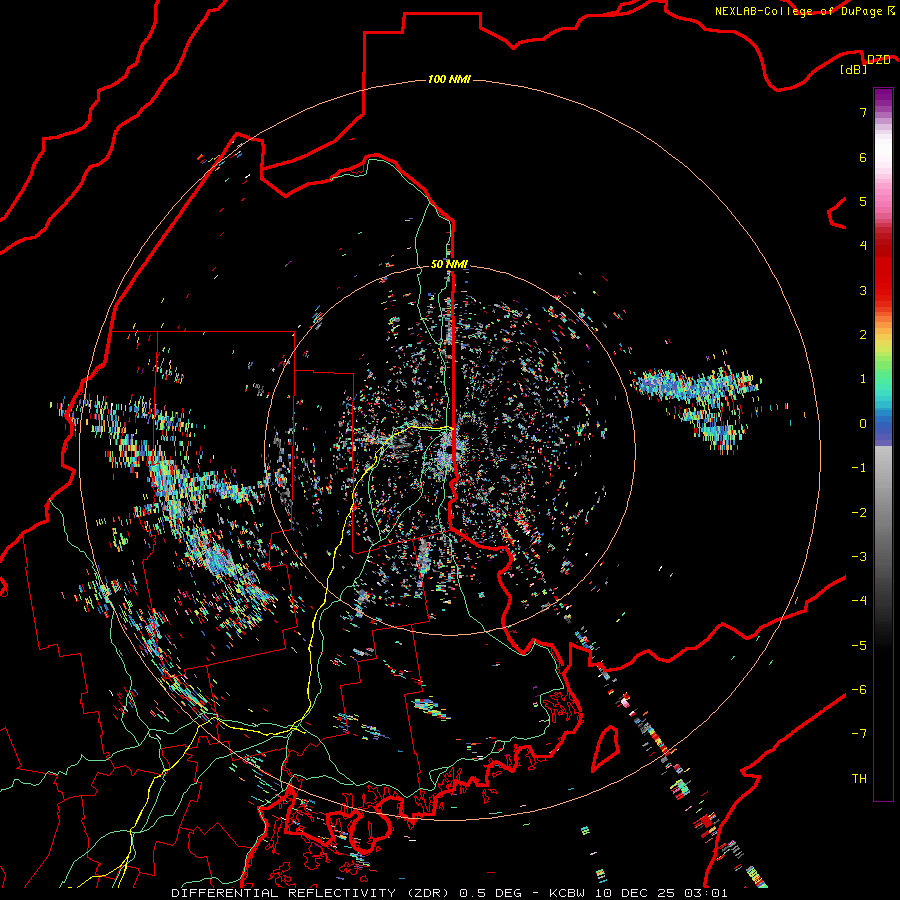The image size is (900, 900).
Task: Click the ZDR color scale bar
Action: 883,444
